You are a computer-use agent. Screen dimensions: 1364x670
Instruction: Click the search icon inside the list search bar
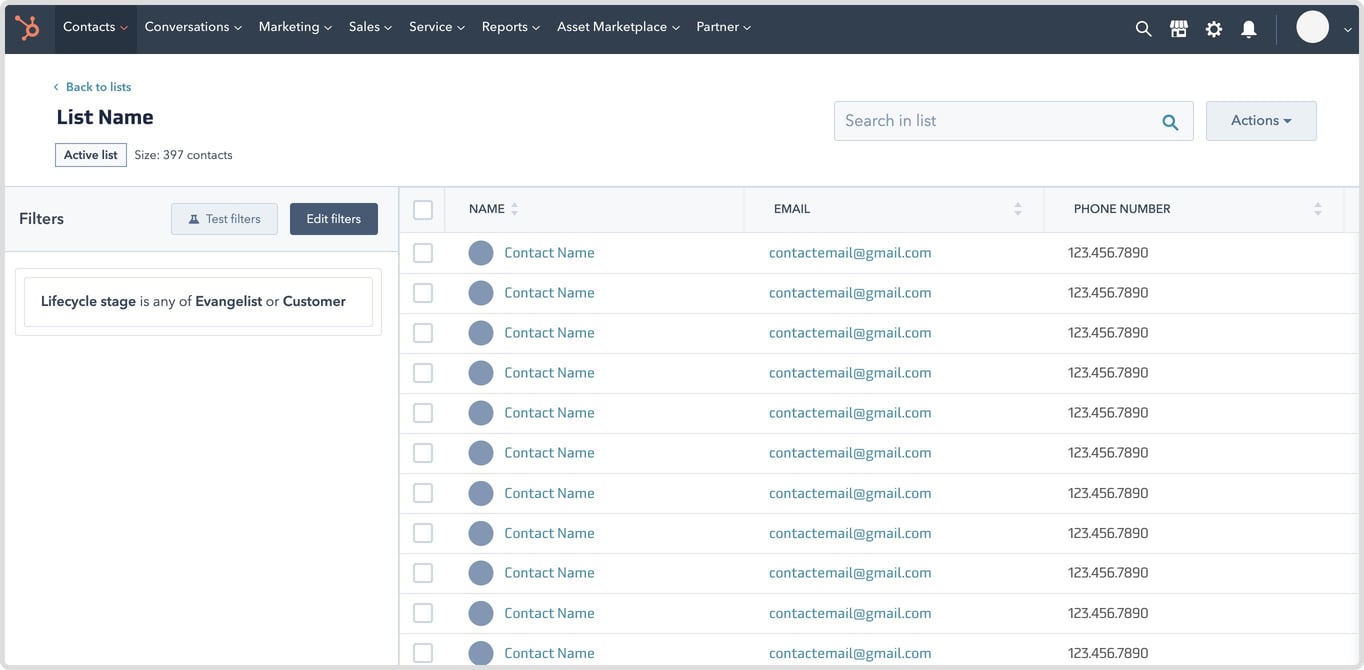pyautogui.click(x=1169, y=121)
